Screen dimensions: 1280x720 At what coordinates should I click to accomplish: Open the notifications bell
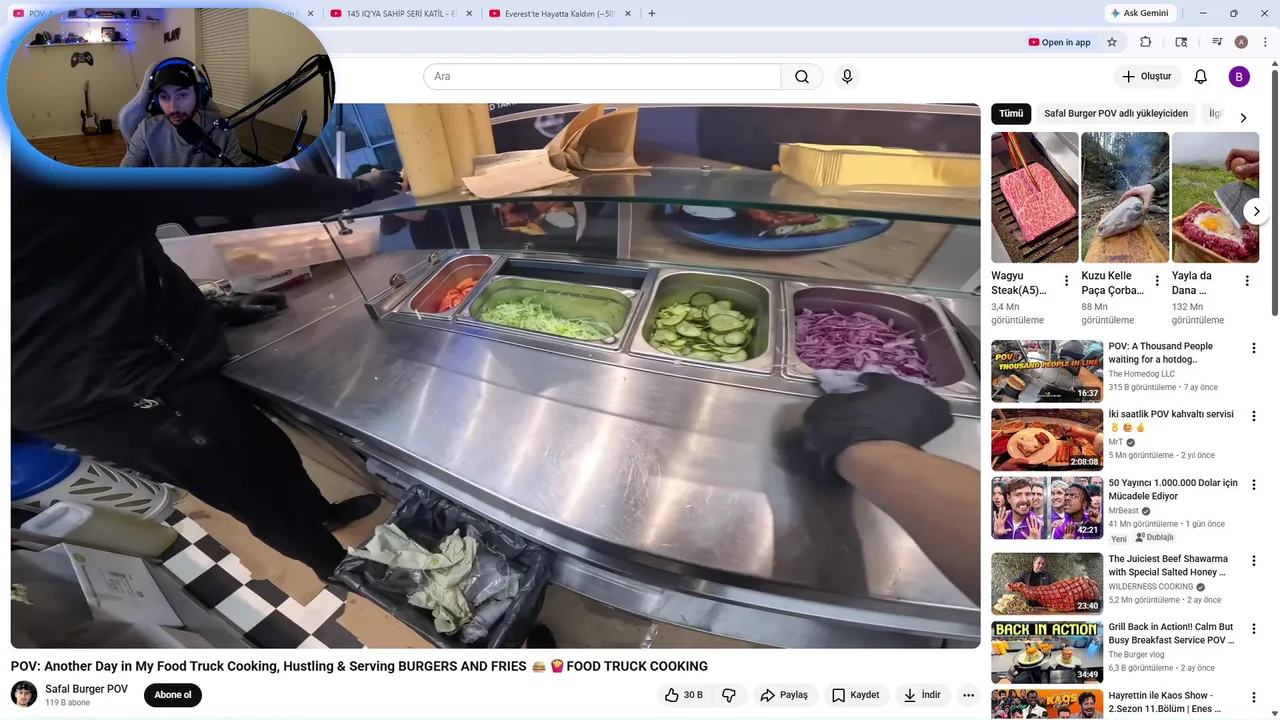pos(1201,77)
